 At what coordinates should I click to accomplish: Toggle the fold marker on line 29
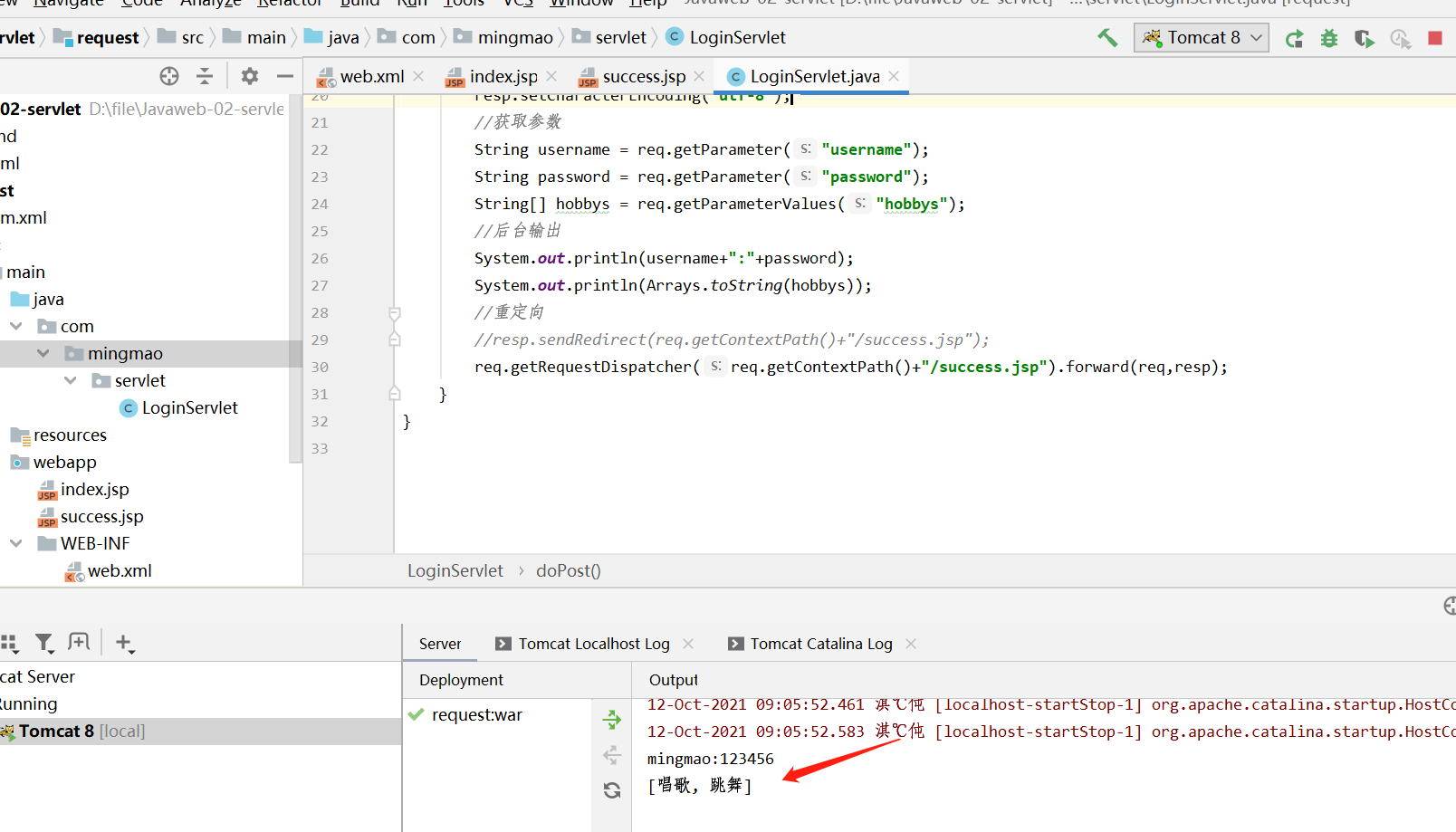tap(395, 339)
